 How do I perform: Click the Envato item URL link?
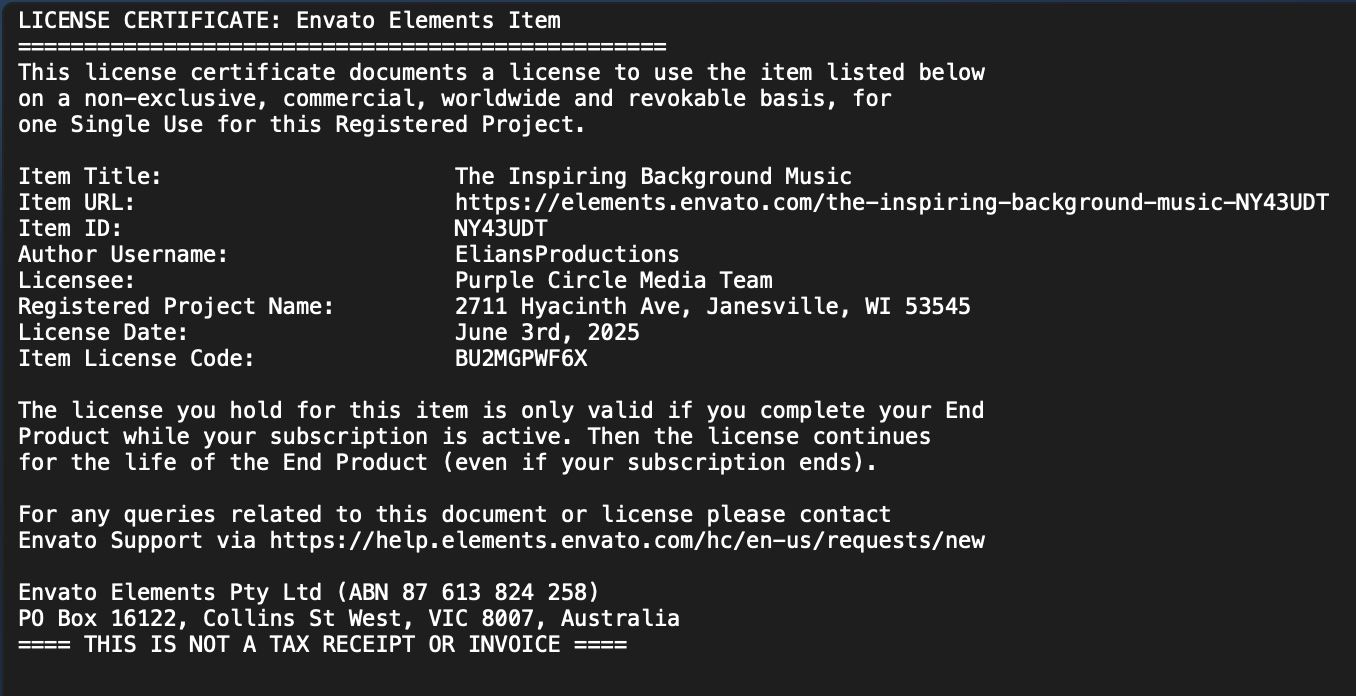coord(891,203)
